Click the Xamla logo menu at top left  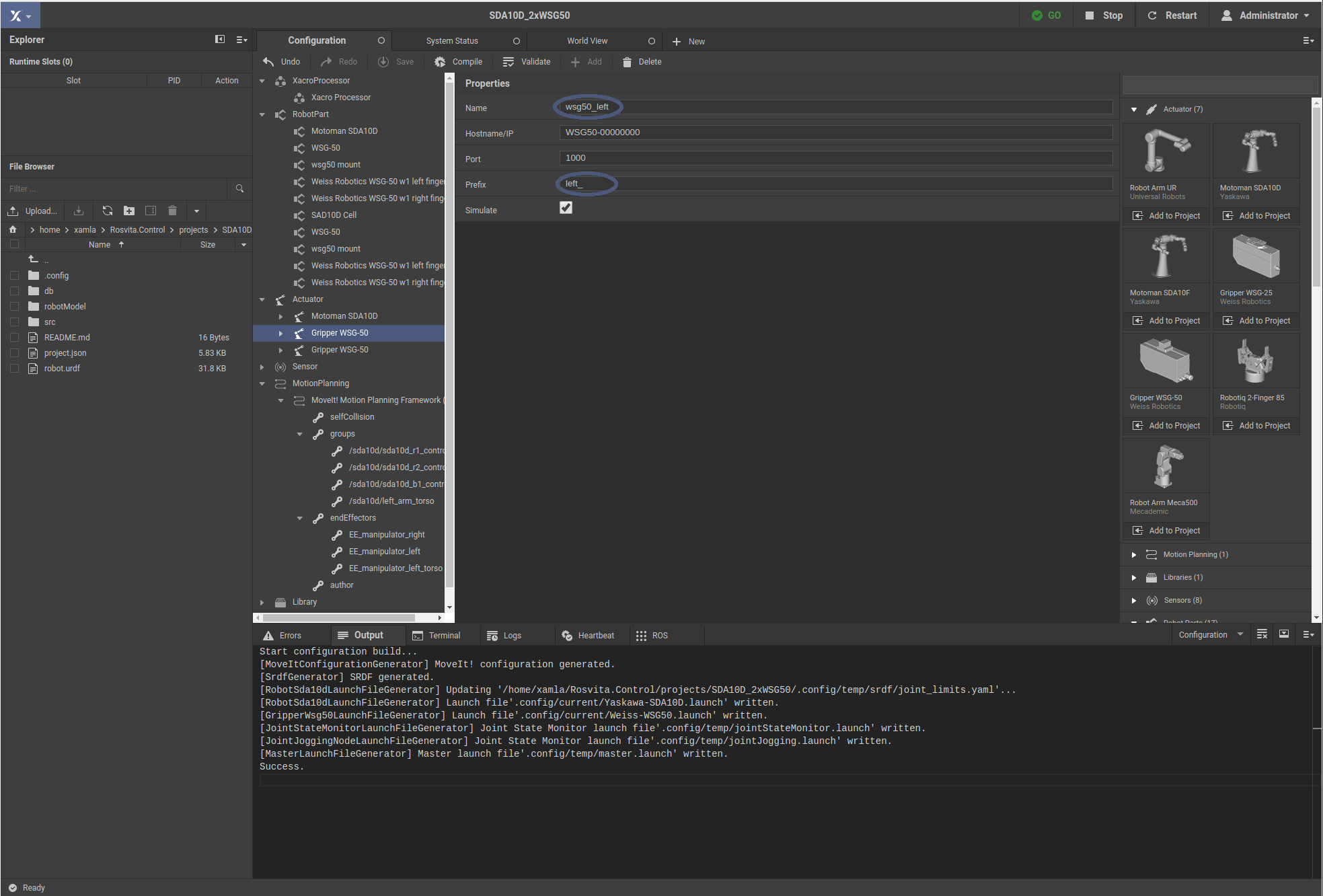[20, 15]
